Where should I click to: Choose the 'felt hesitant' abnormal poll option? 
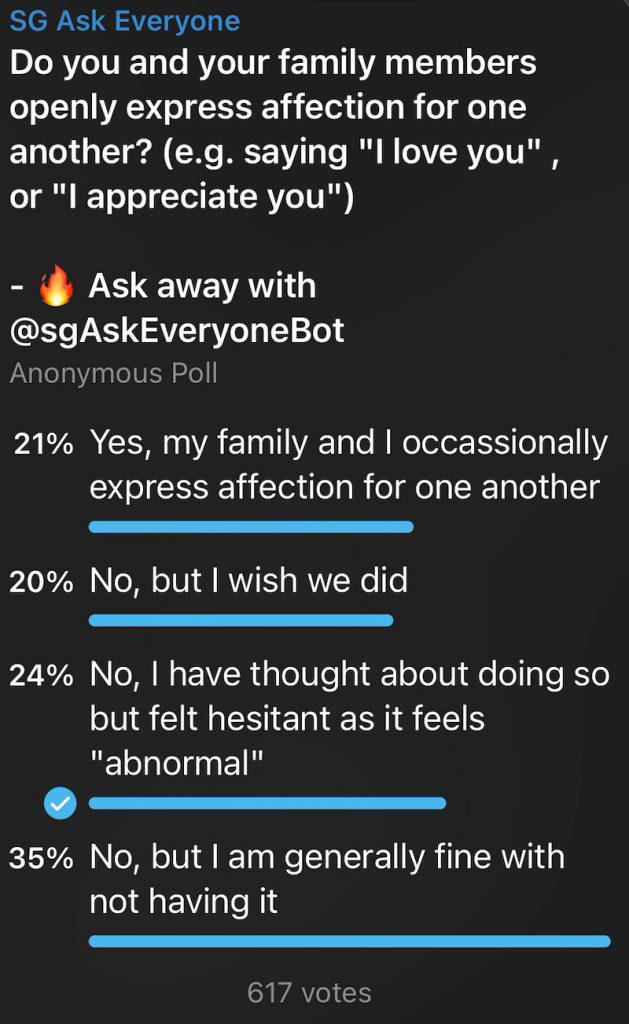[x=349, y=718]
